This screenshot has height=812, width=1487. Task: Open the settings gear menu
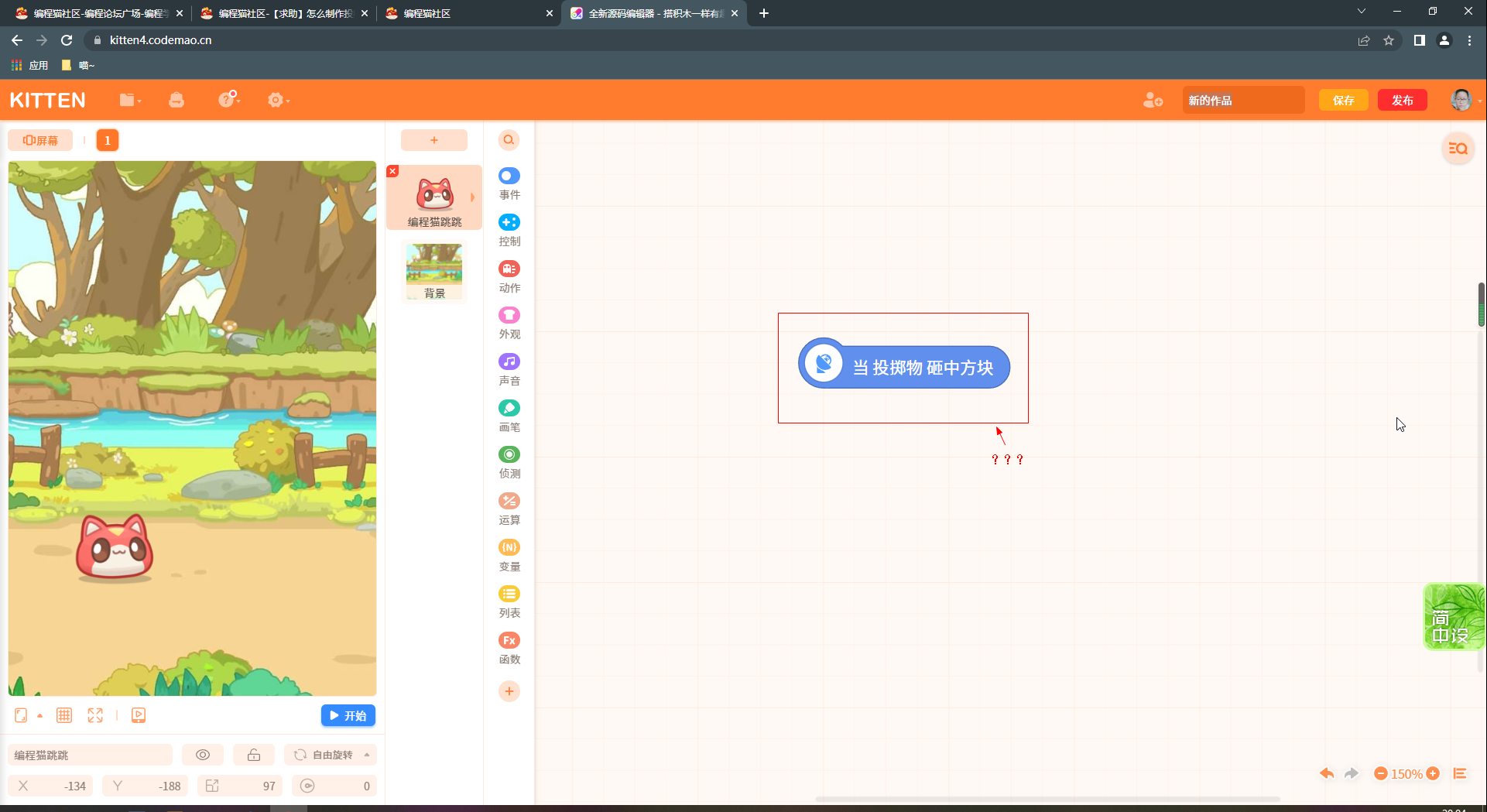pyautogui.click(x=278, y=100)
